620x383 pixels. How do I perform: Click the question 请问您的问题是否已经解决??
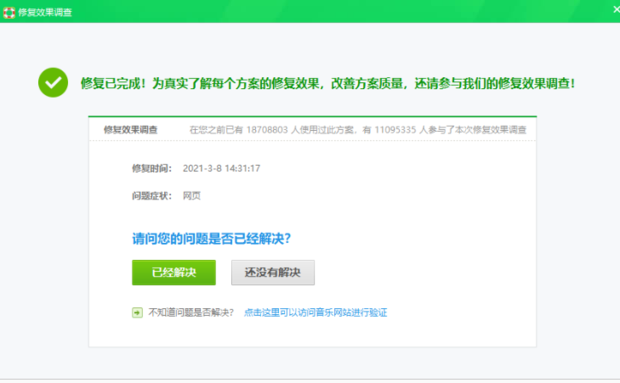point(212,239)
